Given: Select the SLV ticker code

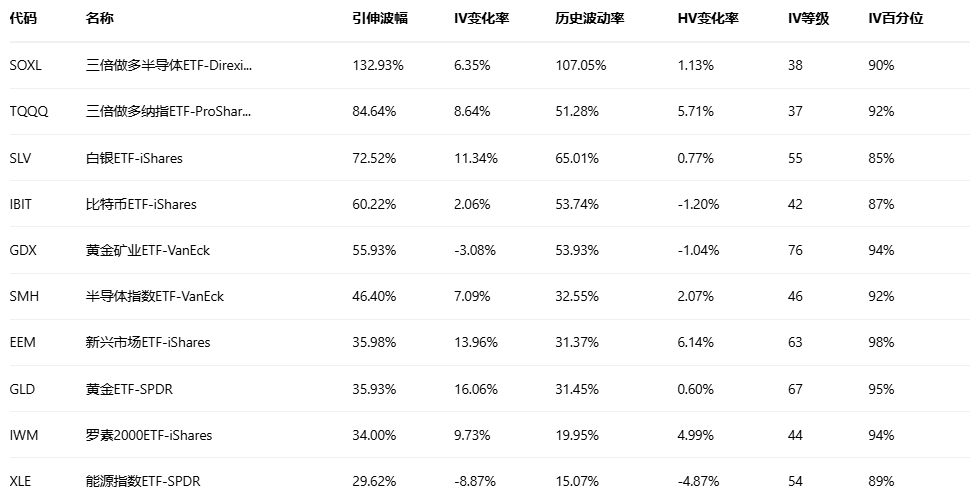Looking at the screenshot, I should pyautogui.click(x=22, y=158).
